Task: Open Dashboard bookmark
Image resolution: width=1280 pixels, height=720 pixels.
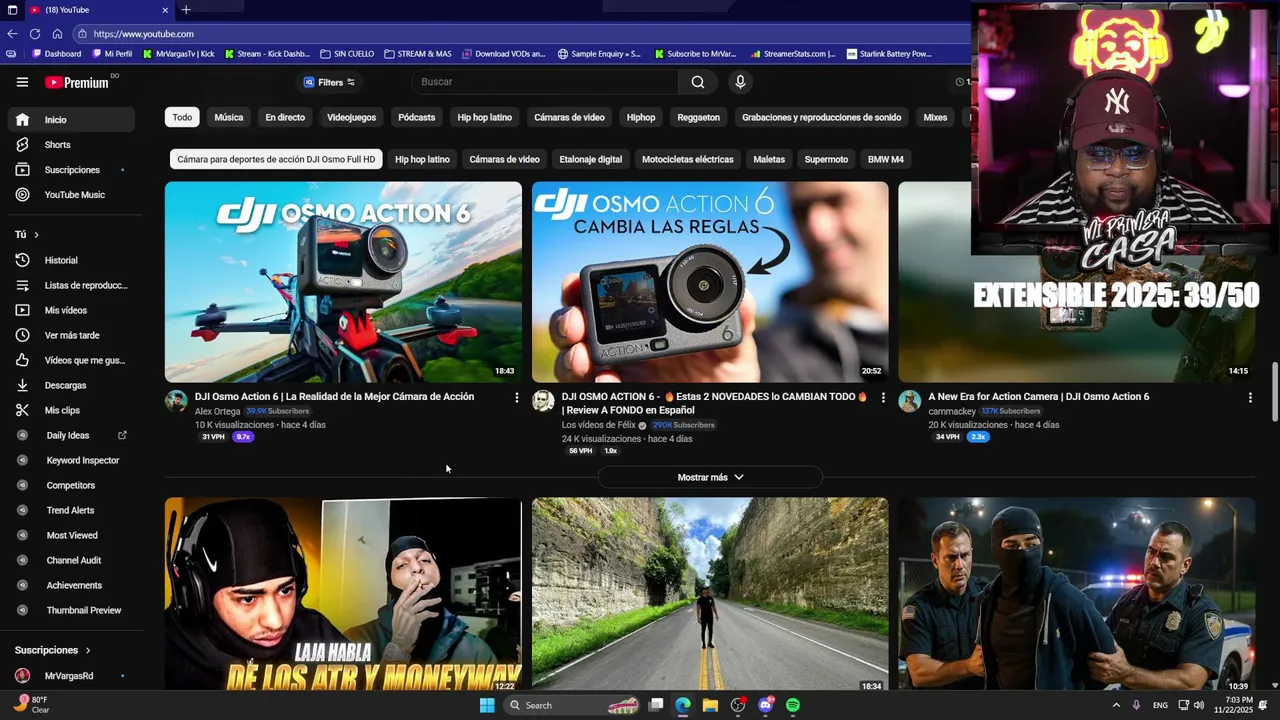Action: 57,54
